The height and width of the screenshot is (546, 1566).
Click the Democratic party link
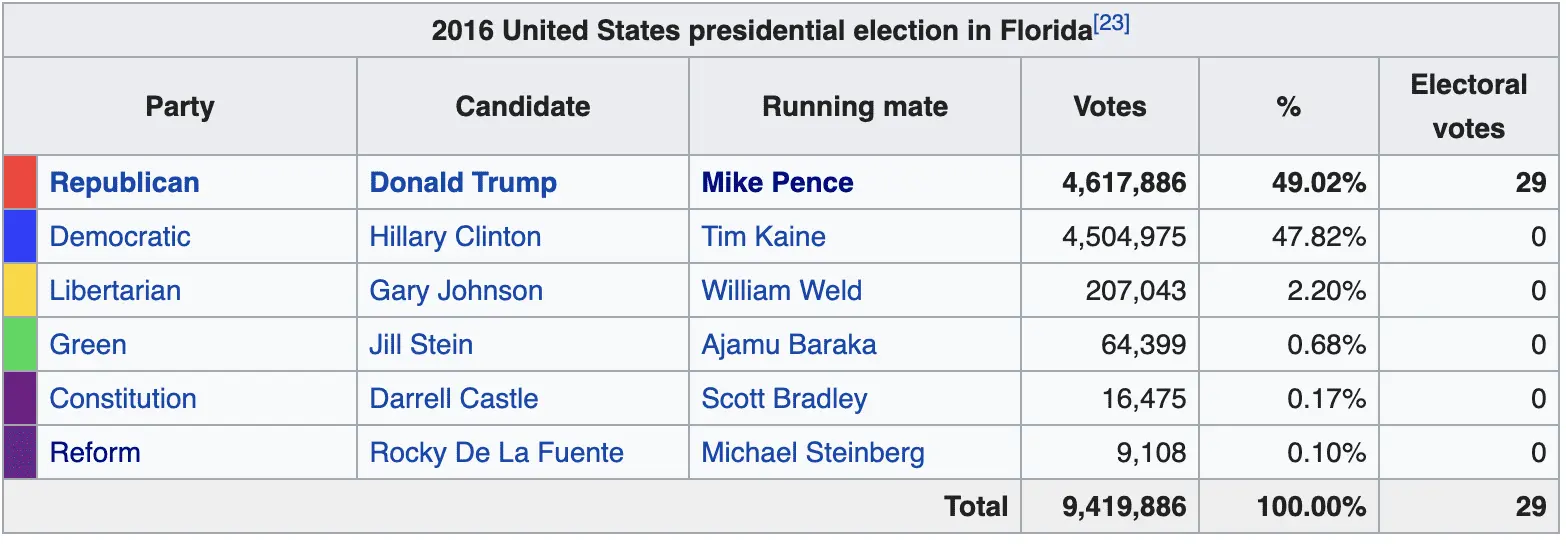coord(119,237)
